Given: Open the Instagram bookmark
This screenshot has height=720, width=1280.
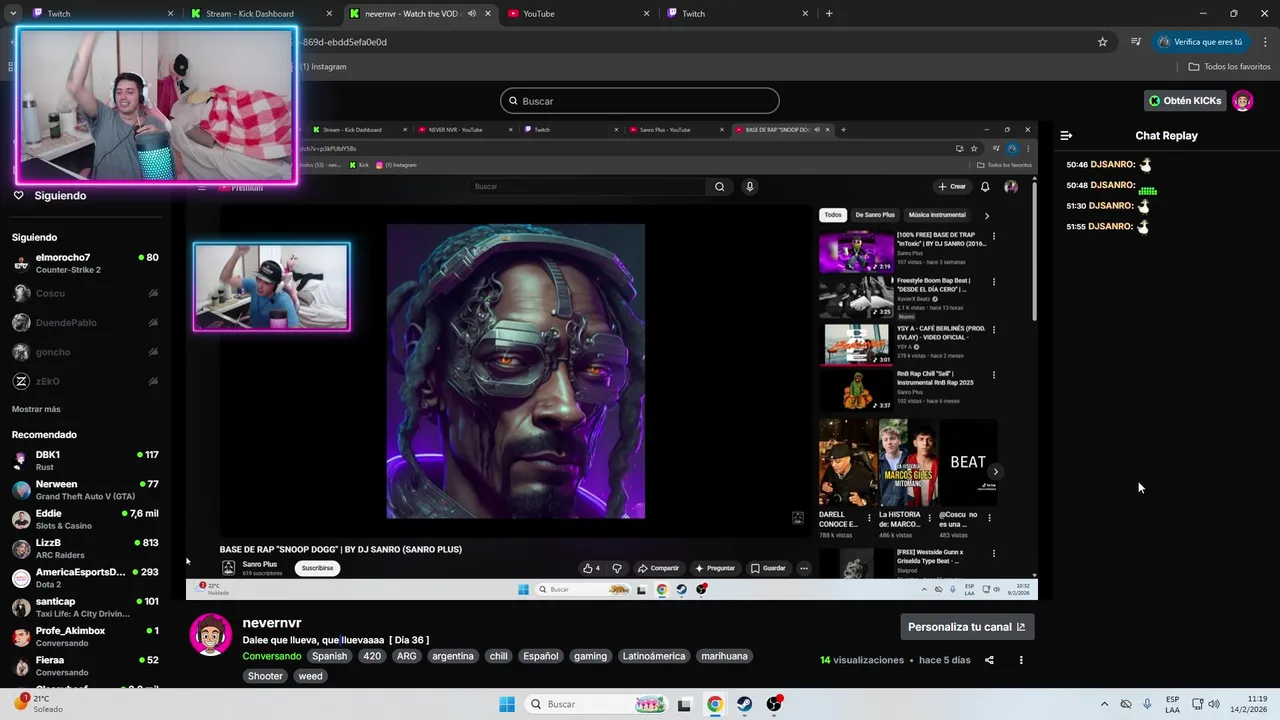Looking at the screenshot, I should click(x=323, y=67).
